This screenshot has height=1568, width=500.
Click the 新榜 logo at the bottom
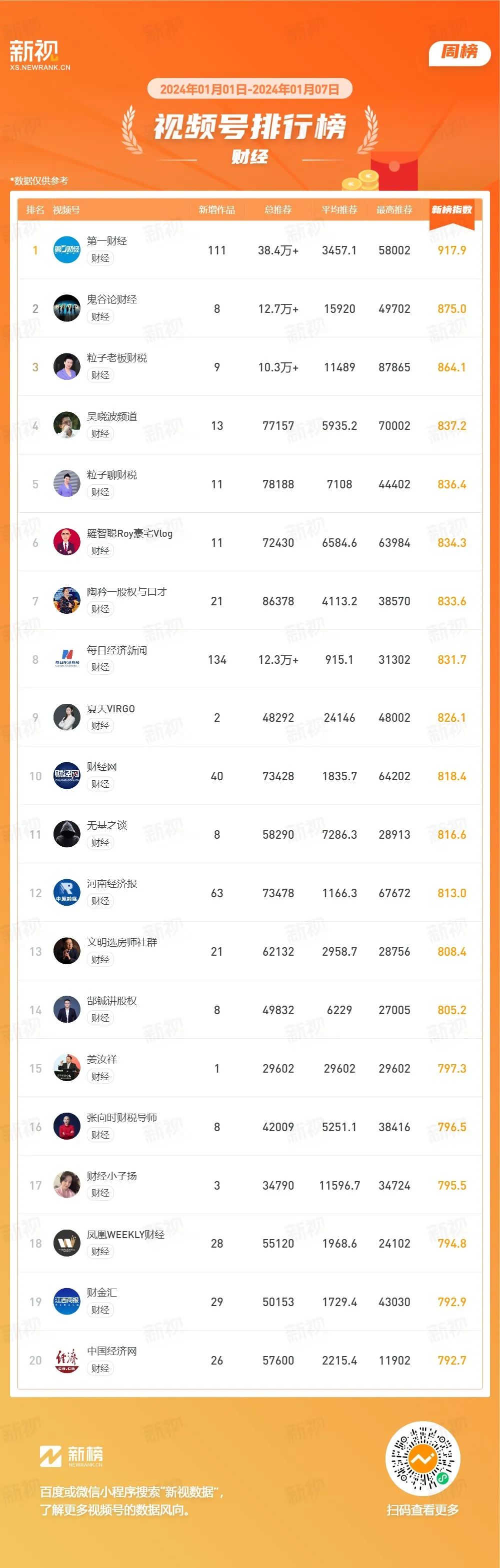(71, 1457)
